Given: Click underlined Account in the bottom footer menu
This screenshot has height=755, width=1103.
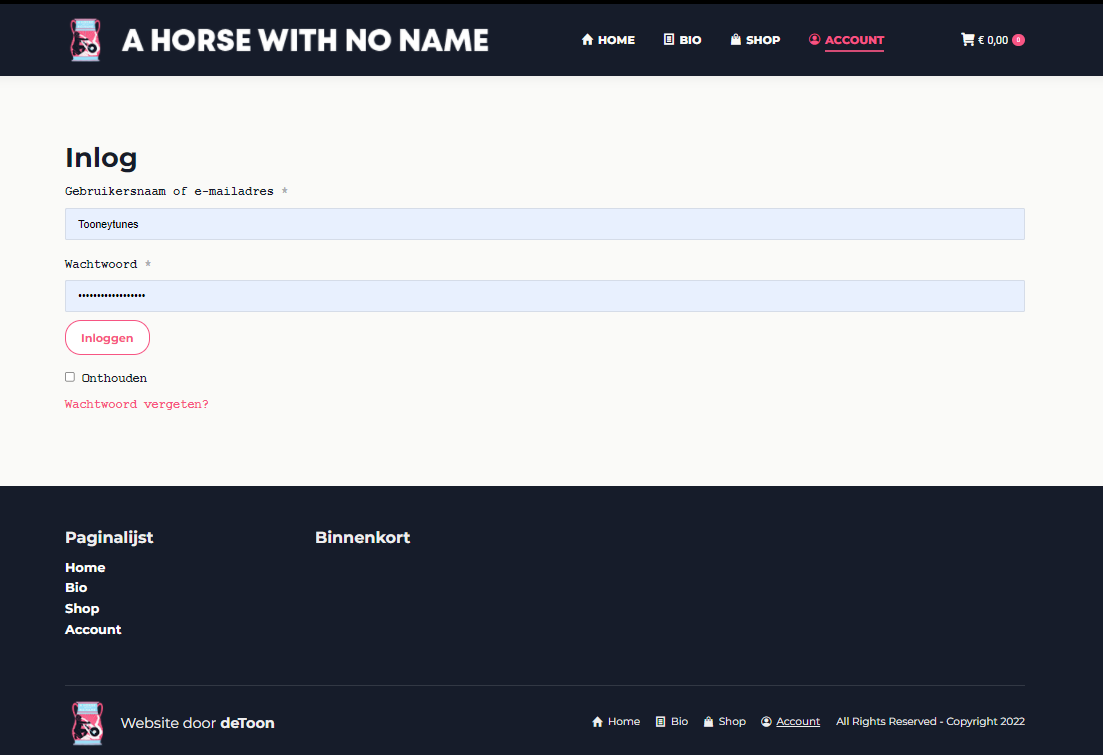Looking at the screenshot, I should 798,722.
